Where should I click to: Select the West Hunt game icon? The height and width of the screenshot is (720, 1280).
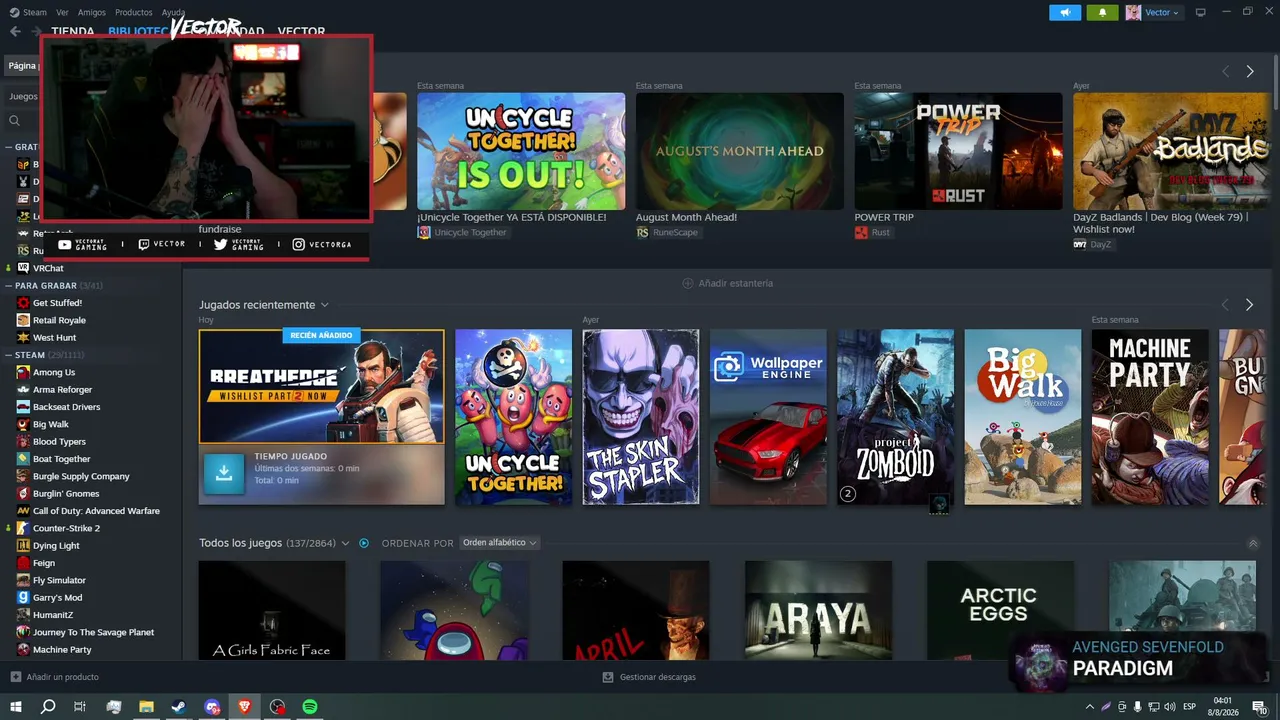coord(23,338)
